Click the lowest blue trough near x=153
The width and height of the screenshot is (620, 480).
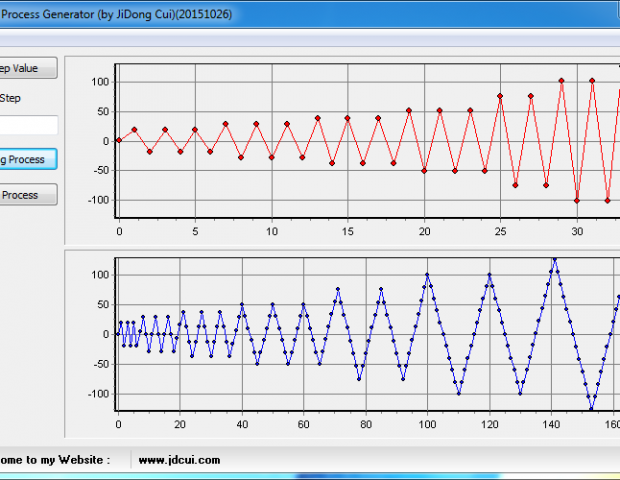click(591, 408)
